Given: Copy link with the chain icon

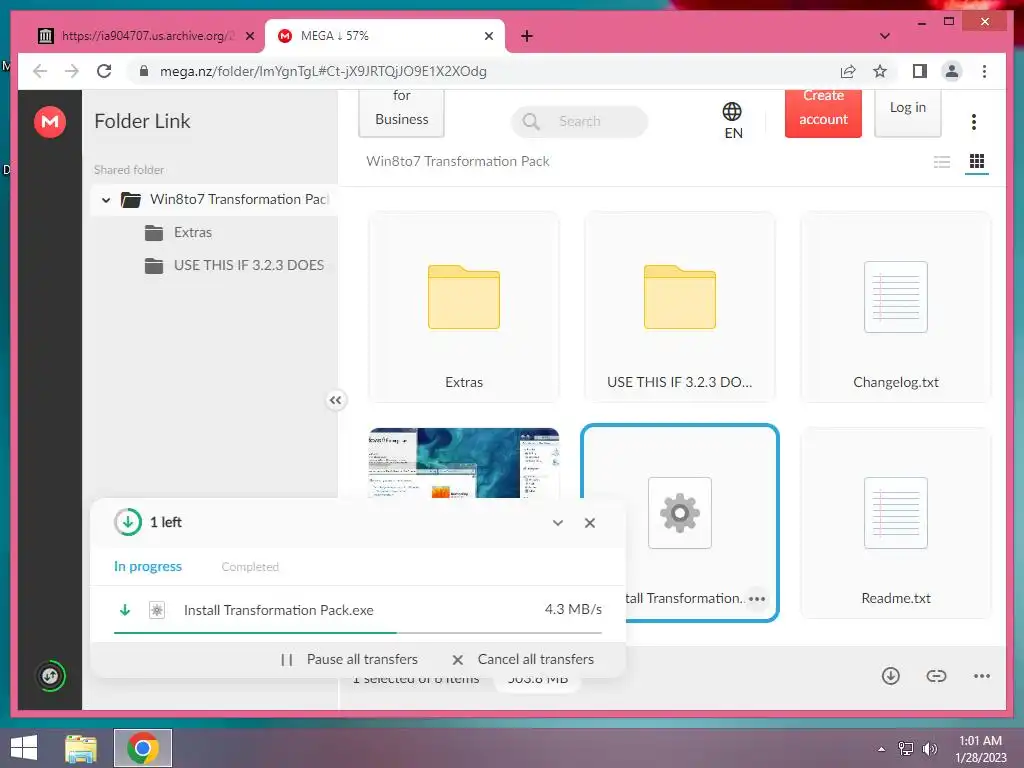Looking at the screenshot, I should (936, 676).
